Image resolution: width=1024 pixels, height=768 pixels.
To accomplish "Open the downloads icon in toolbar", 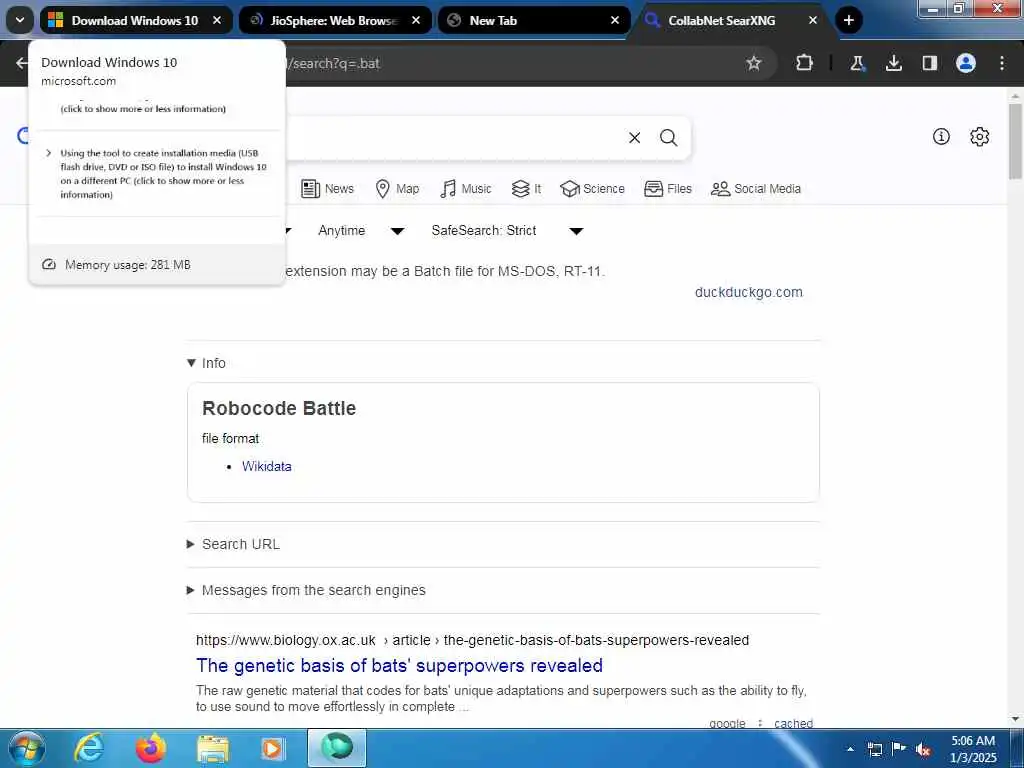I will coord(893,63).
